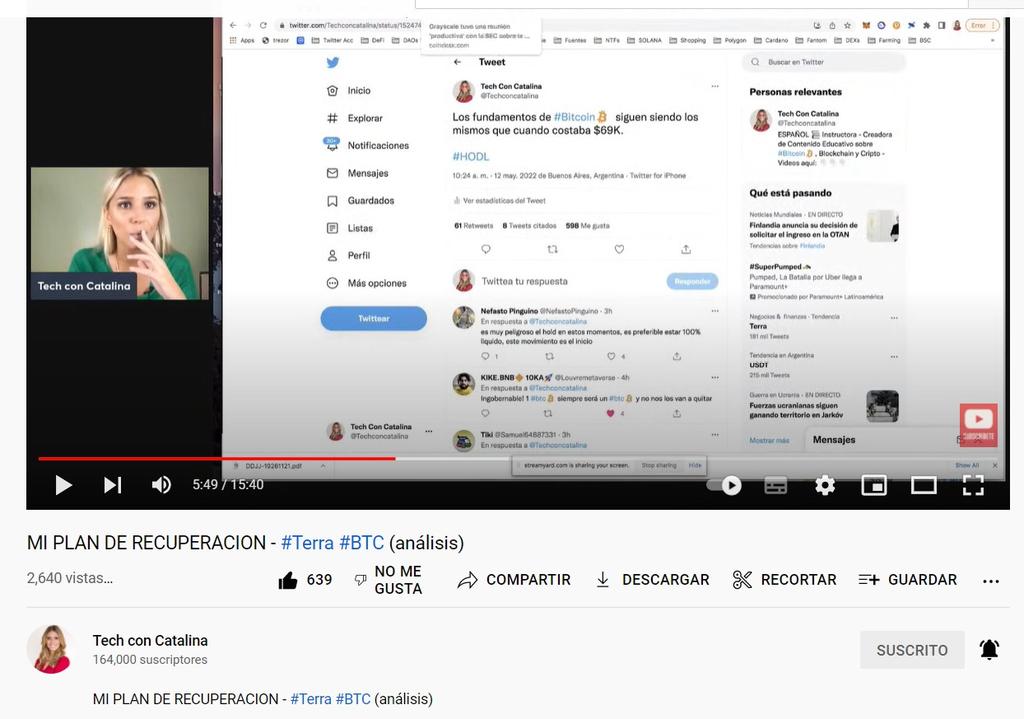This screenshot has height=719, width=1024.
Task: Click retweet icon under main tweet
Action: coord(552,249)
